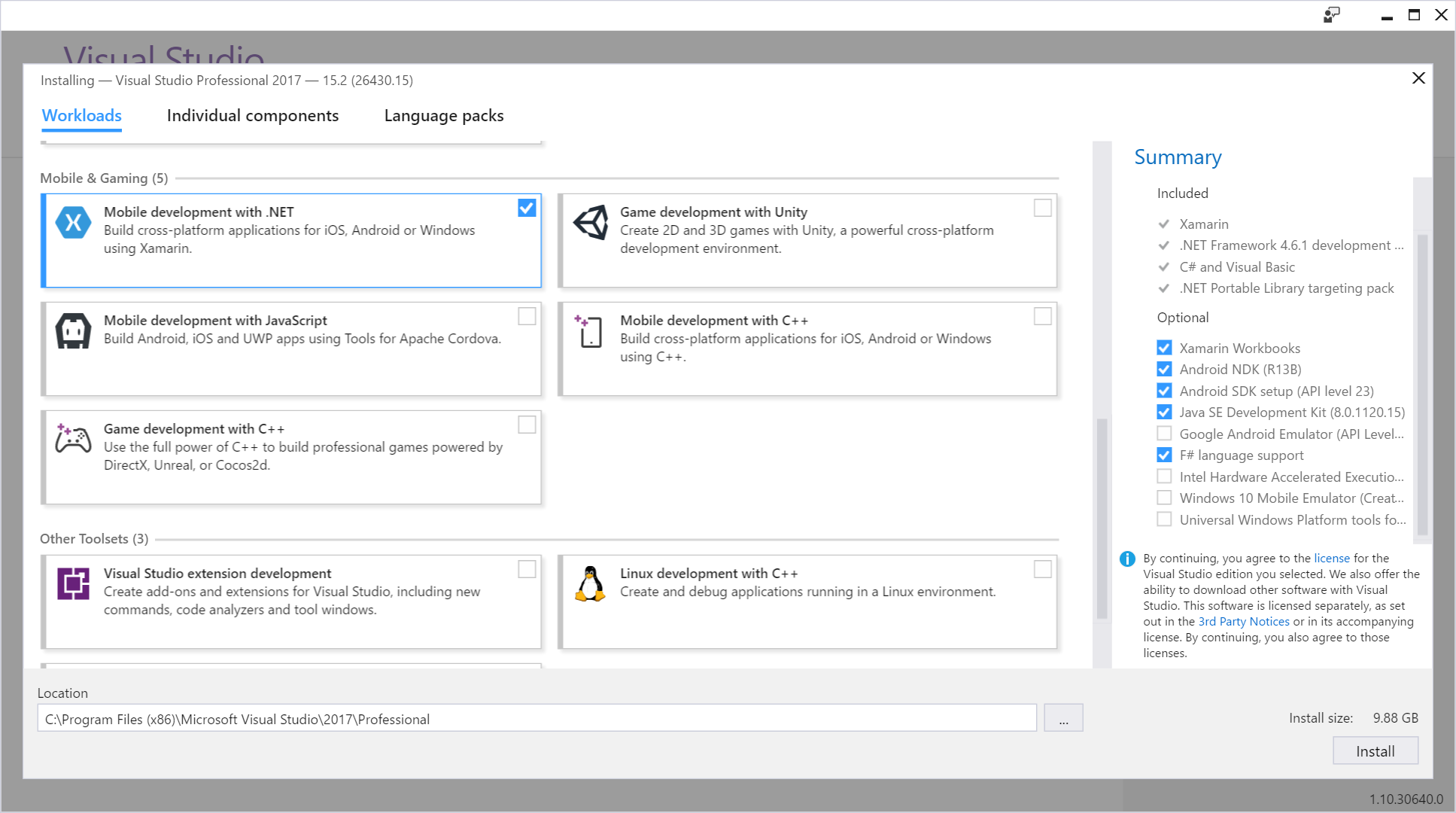Click the Install button
1456x813 pixels.
pos(1375,751)
